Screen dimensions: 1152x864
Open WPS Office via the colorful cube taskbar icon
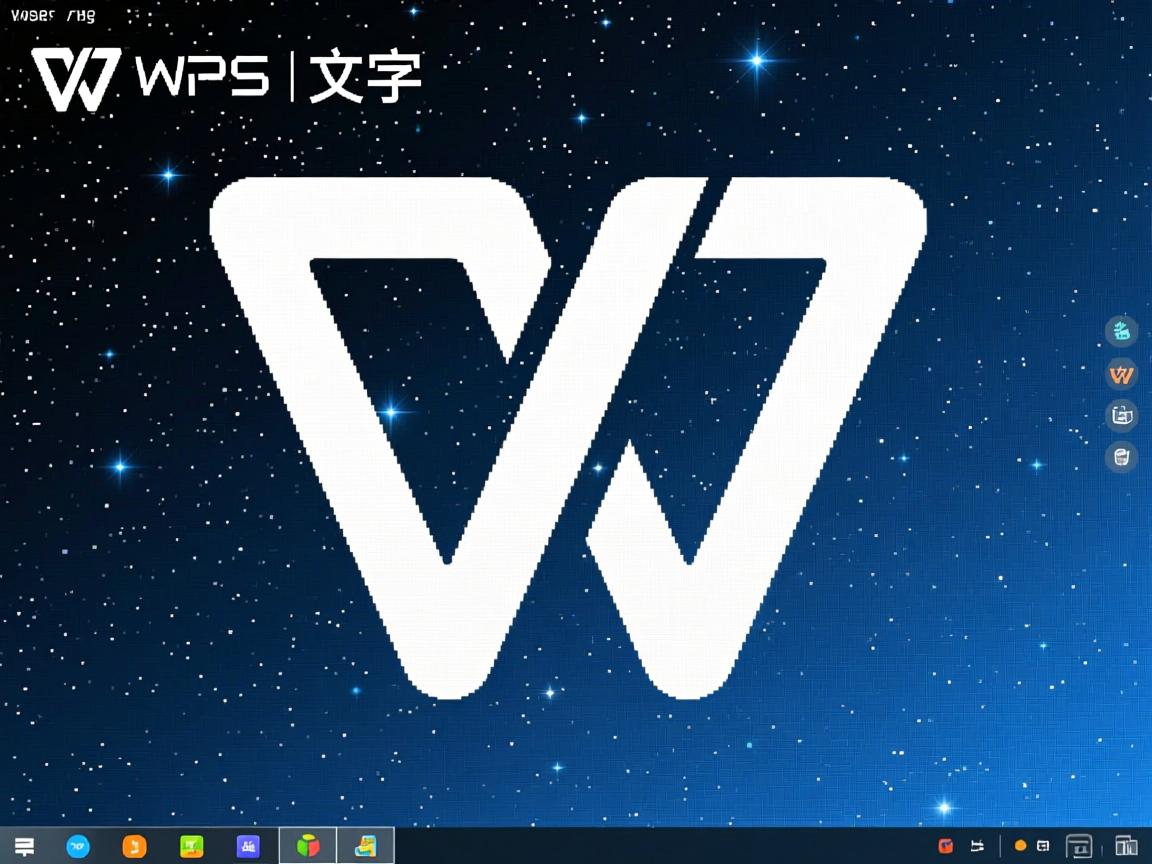point(308,847)
